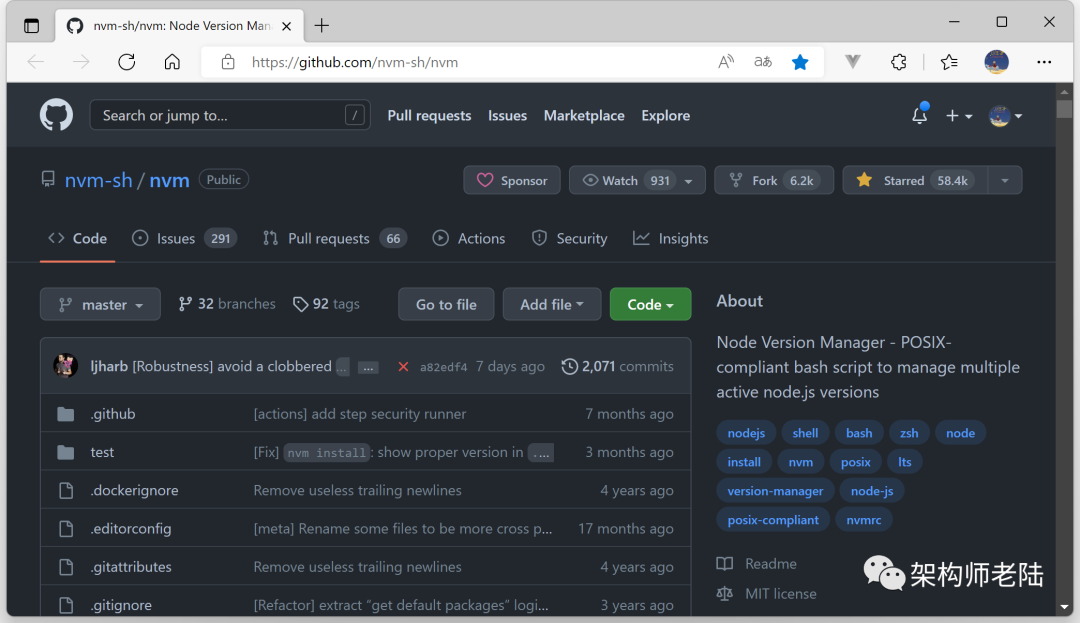Click the browser address bar URL
Screen dimensions: 1080x623
(x=355, y=62)
